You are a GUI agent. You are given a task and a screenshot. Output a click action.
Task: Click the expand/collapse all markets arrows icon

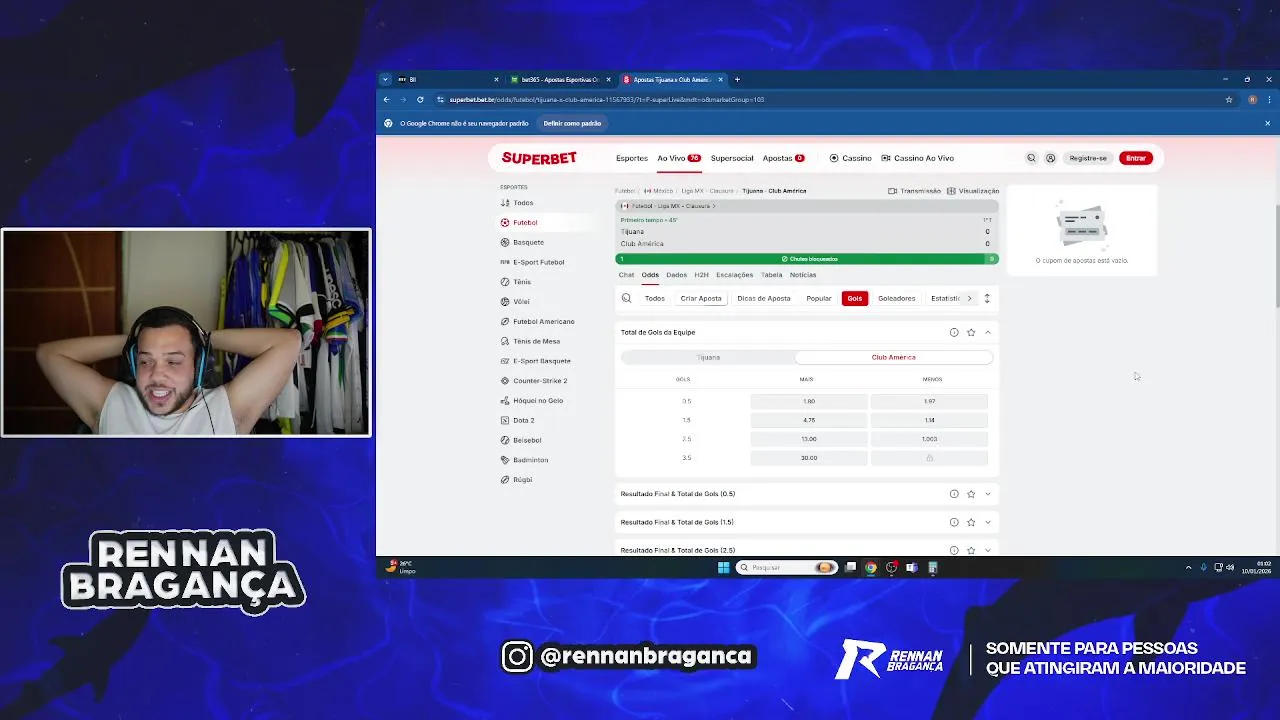coord(987,298)
